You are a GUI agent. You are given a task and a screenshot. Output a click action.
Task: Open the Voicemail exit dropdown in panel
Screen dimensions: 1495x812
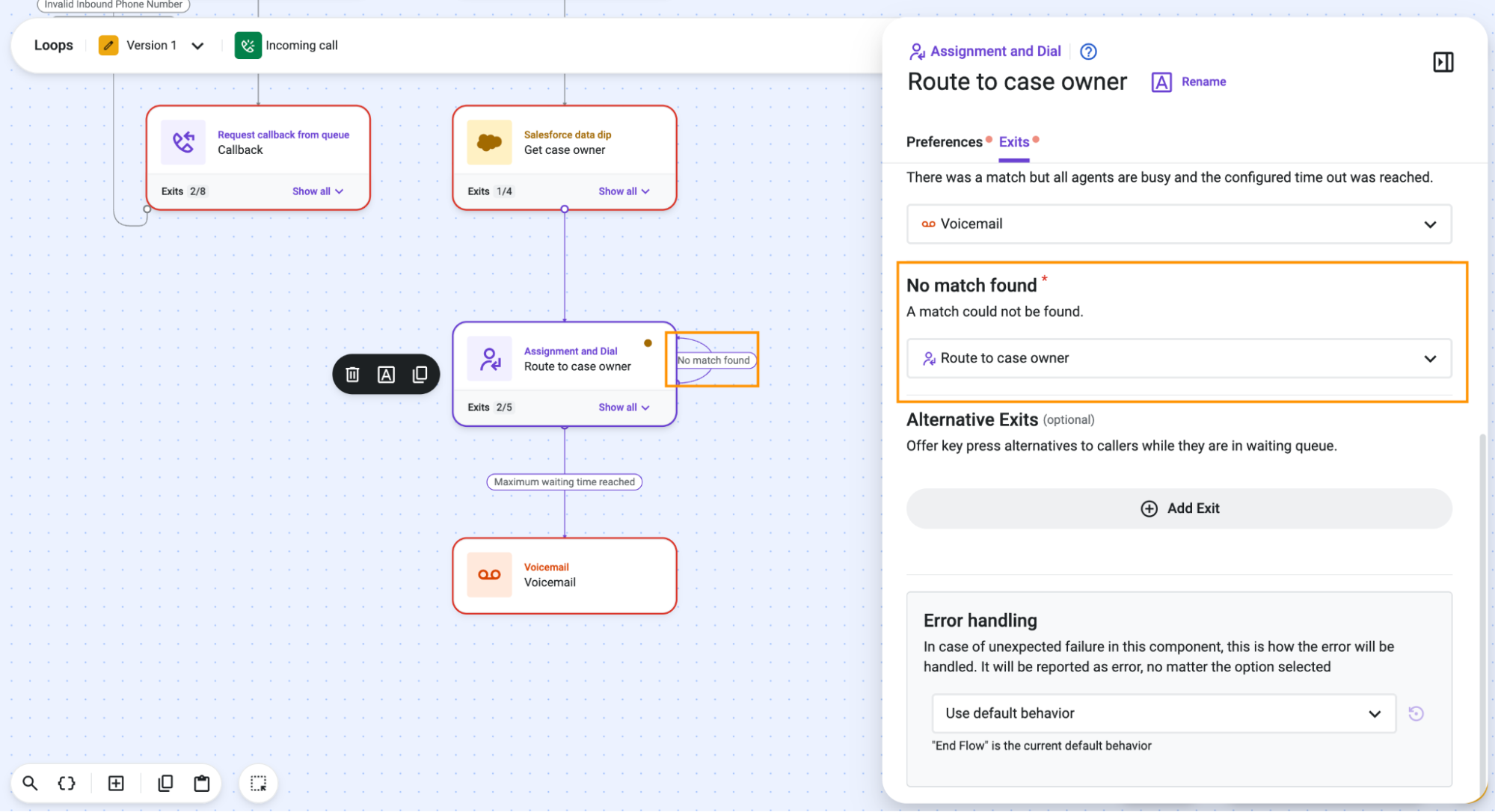[x=1179, y=224]
